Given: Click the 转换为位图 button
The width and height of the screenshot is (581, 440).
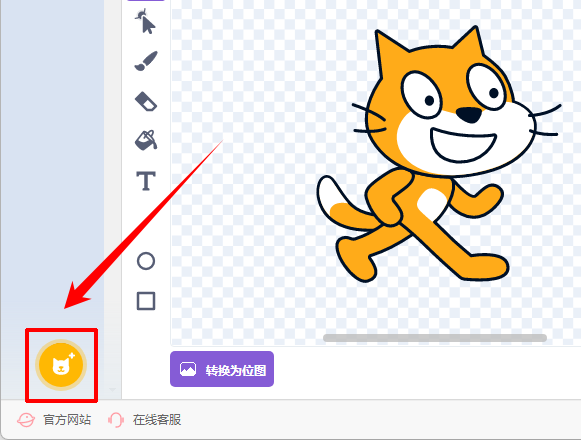Looking at the screenshot, I should 222,369.
